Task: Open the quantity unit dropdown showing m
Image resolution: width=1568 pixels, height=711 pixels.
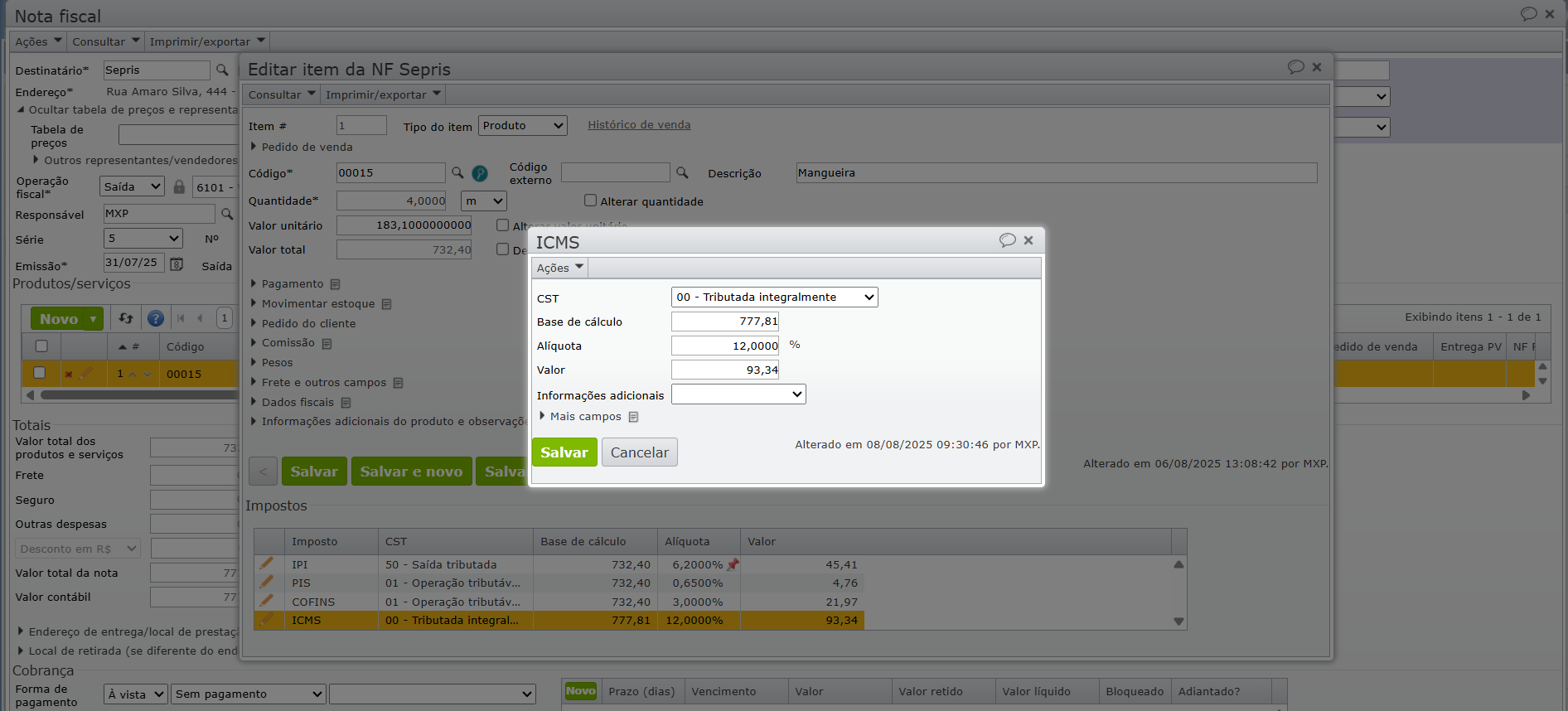Action: point(484,201)
